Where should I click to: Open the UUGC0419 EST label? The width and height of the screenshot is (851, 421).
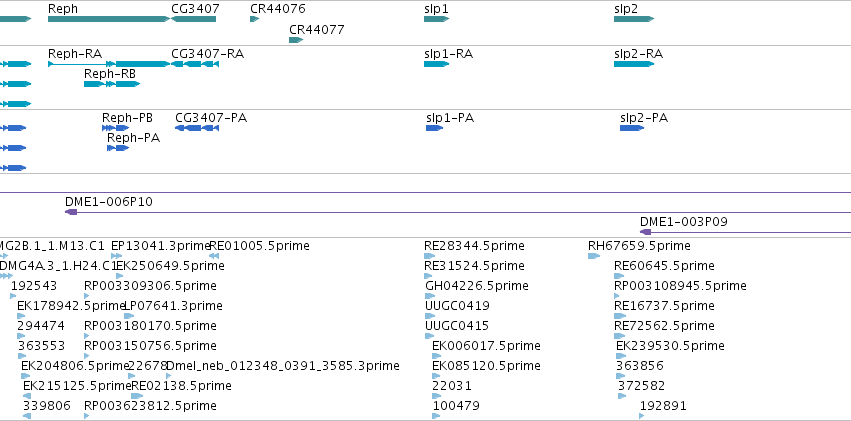click(x=458, y=305)
